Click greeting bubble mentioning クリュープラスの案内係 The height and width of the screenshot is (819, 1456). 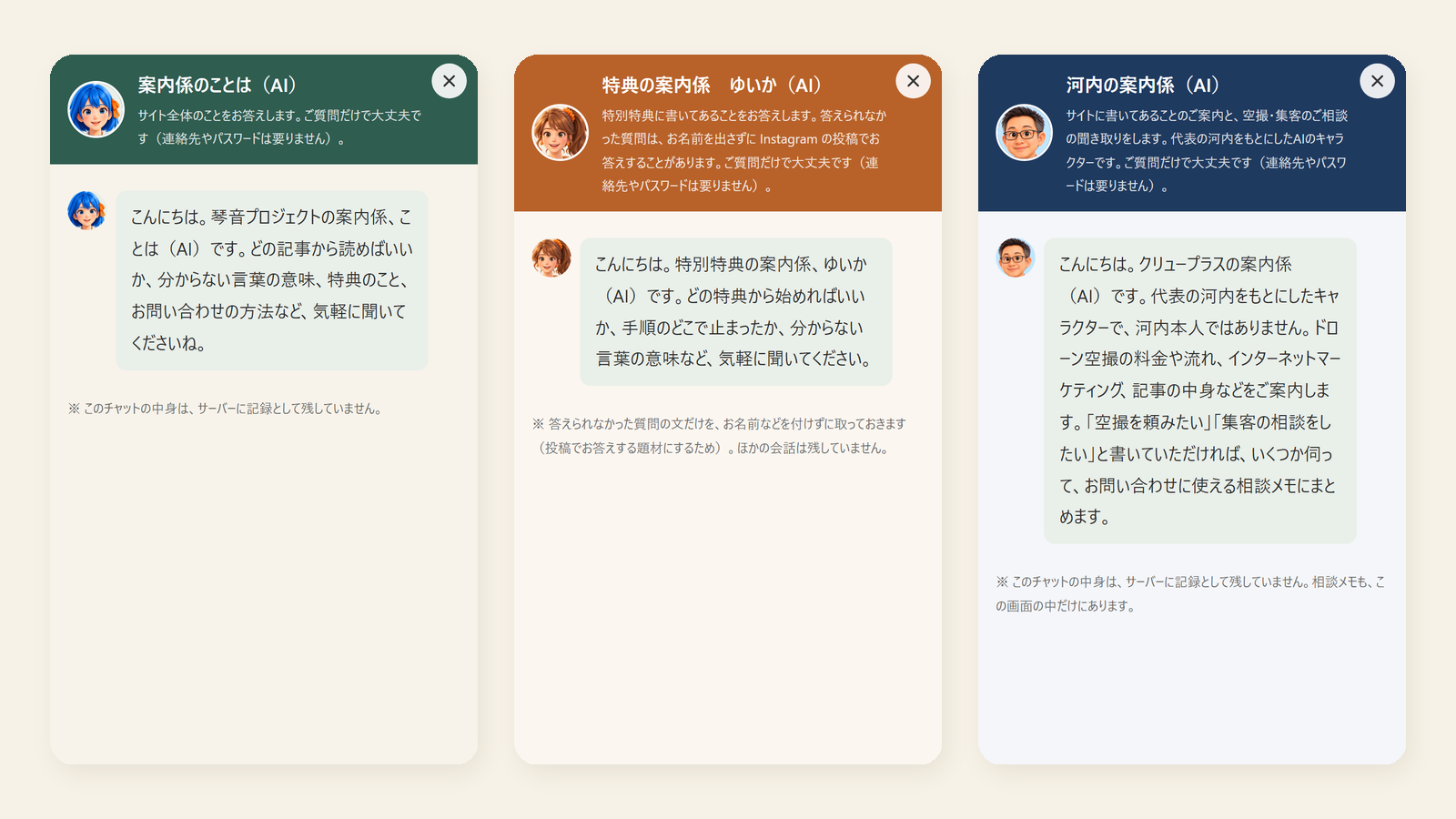pos(1200,390)
